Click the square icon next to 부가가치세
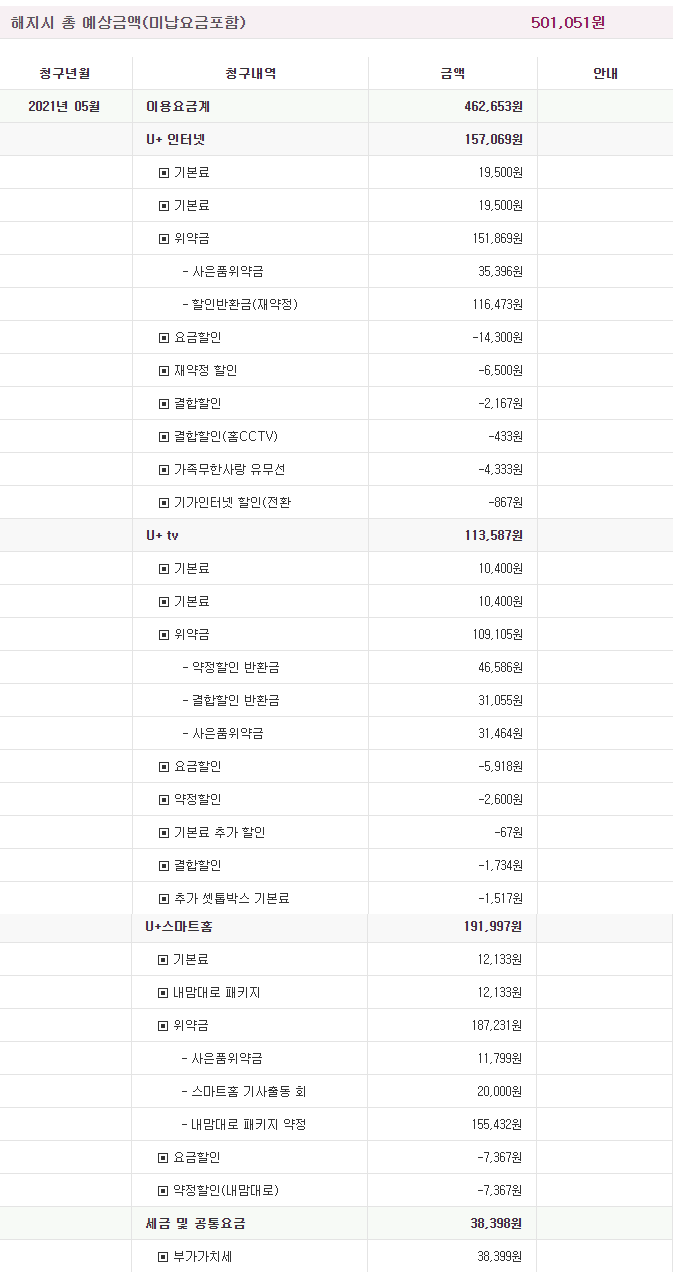 163,1257
